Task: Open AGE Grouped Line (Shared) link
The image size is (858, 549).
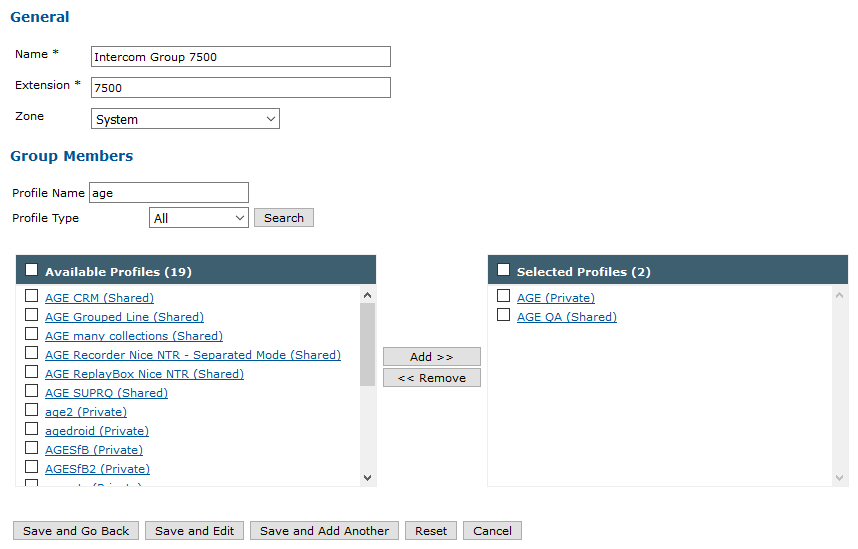Action: pos(124,317)
